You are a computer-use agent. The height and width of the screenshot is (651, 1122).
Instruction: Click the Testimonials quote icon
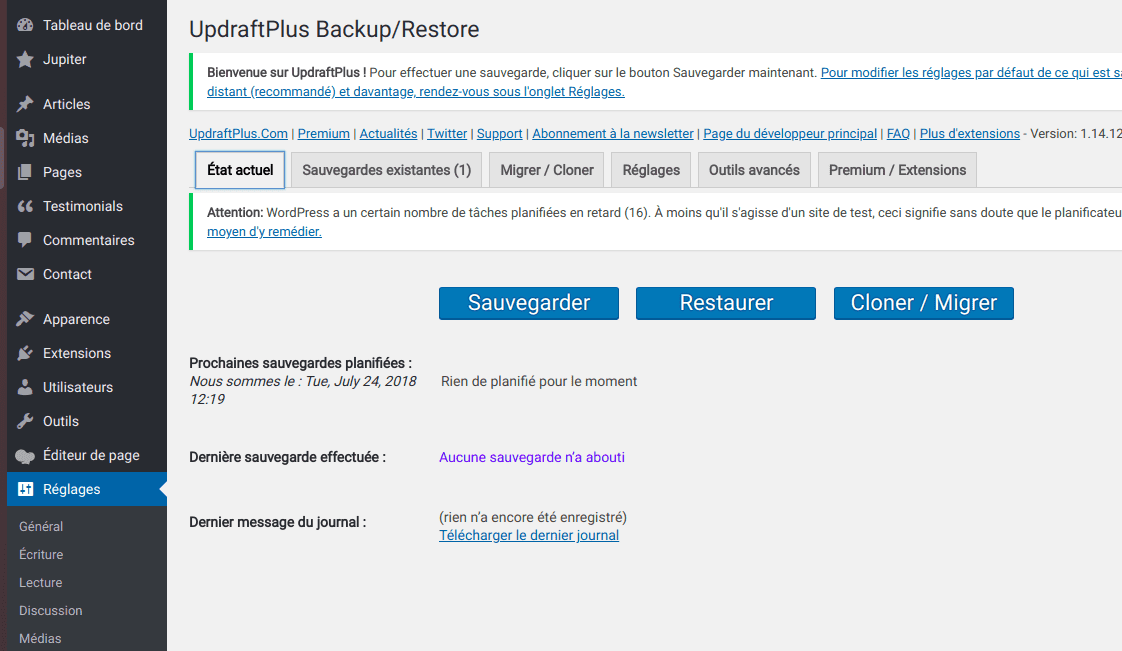point(26,206)
